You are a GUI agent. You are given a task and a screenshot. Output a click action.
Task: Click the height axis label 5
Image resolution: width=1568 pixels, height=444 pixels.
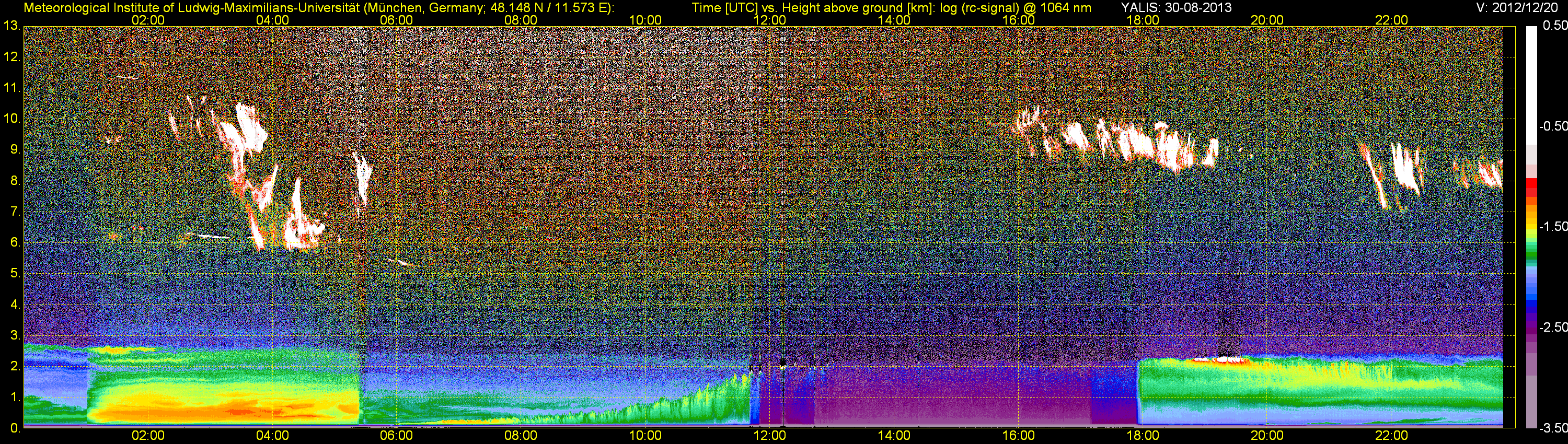pos(15,274)
